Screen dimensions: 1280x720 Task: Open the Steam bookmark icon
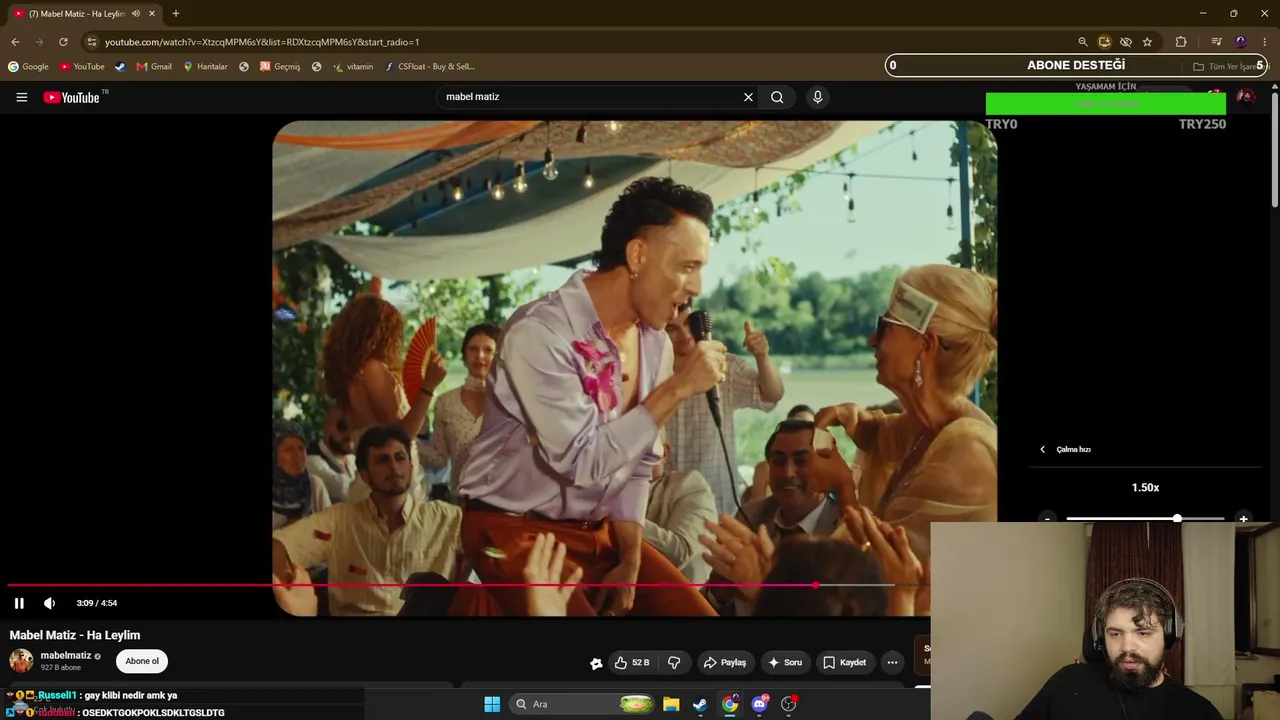pyautogui.click(x=120, y=67)
